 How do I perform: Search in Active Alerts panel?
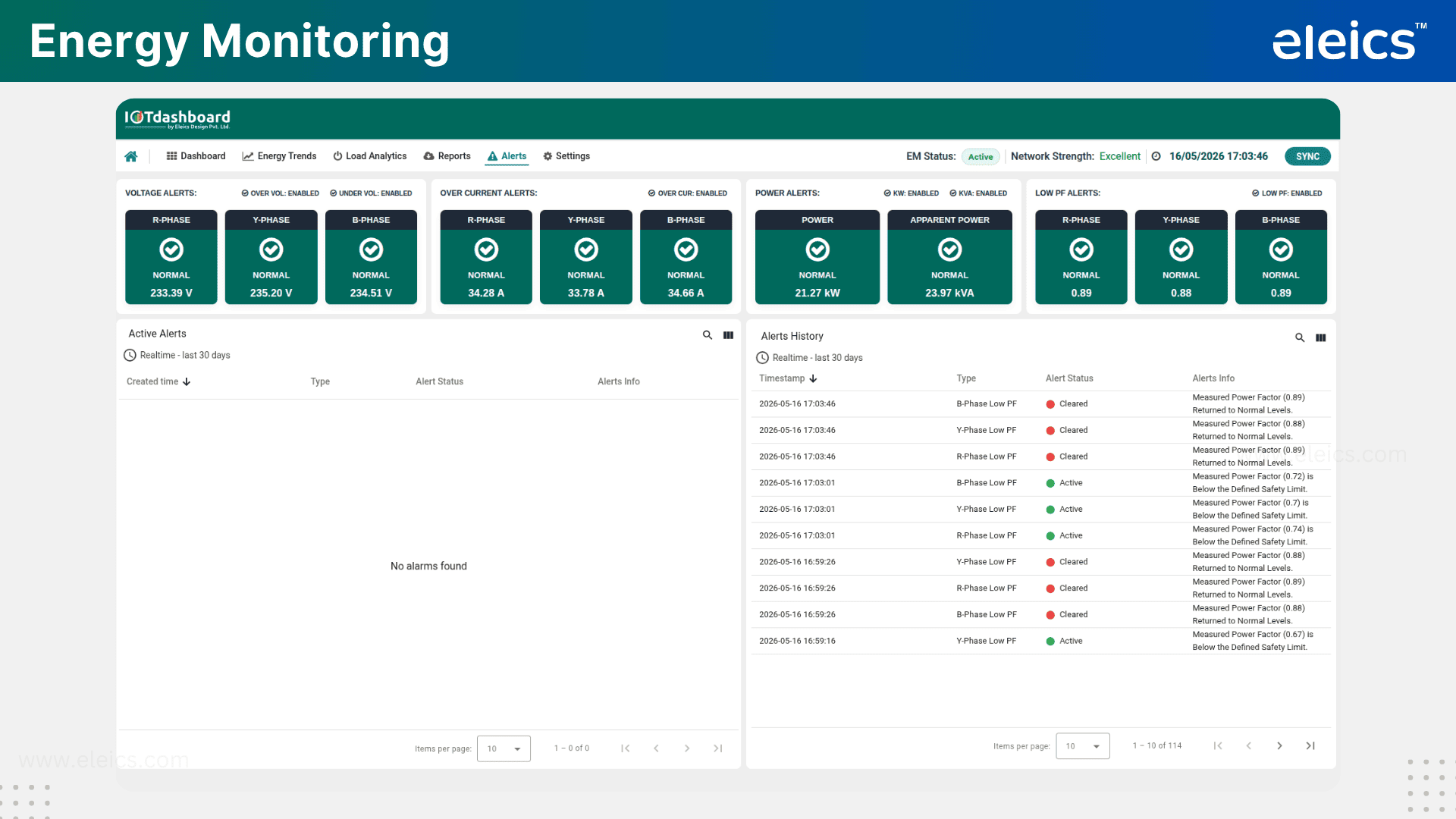(x=708, y=335)
